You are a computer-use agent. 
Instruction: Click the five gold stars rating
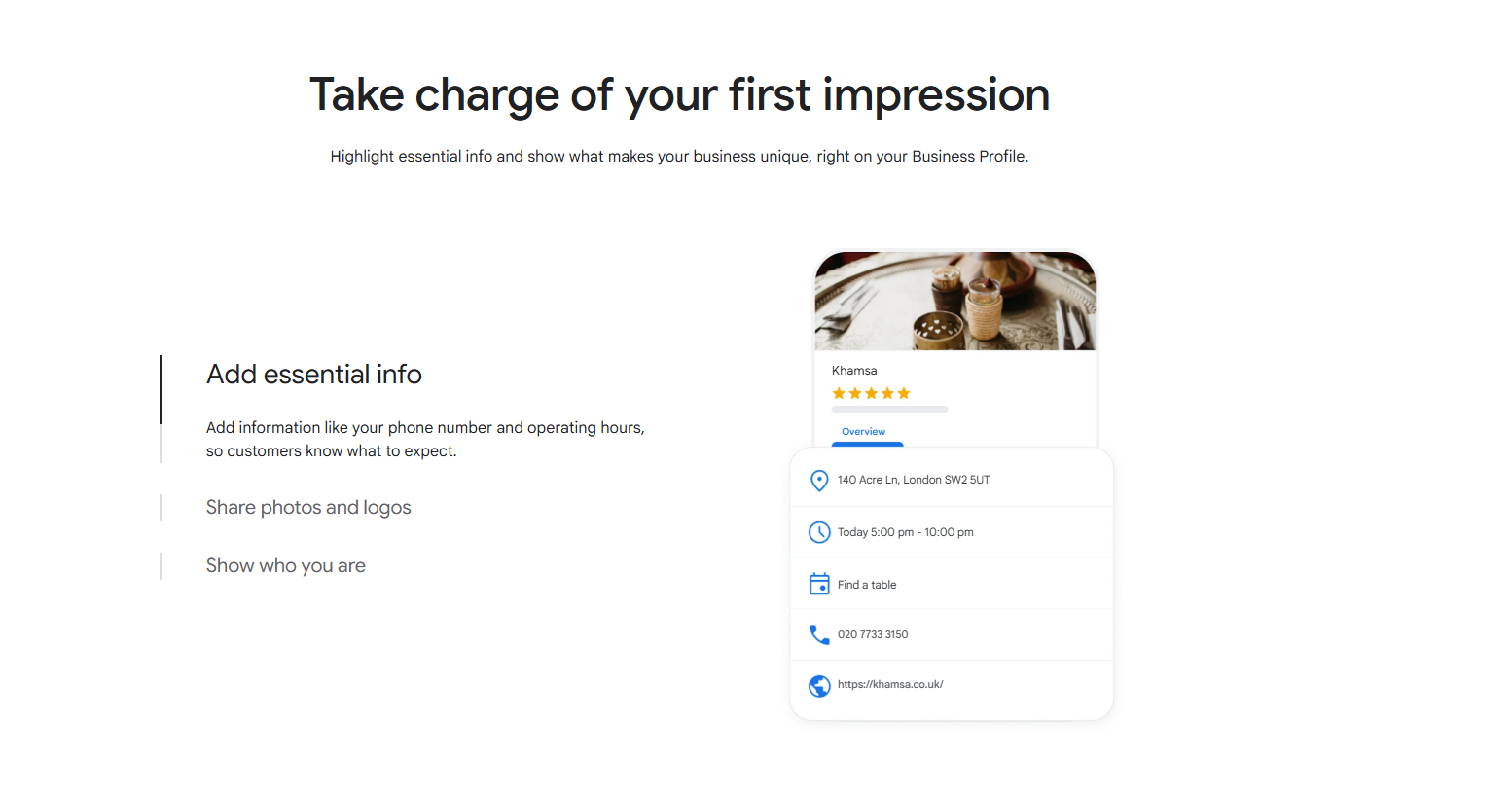[871, 393]
